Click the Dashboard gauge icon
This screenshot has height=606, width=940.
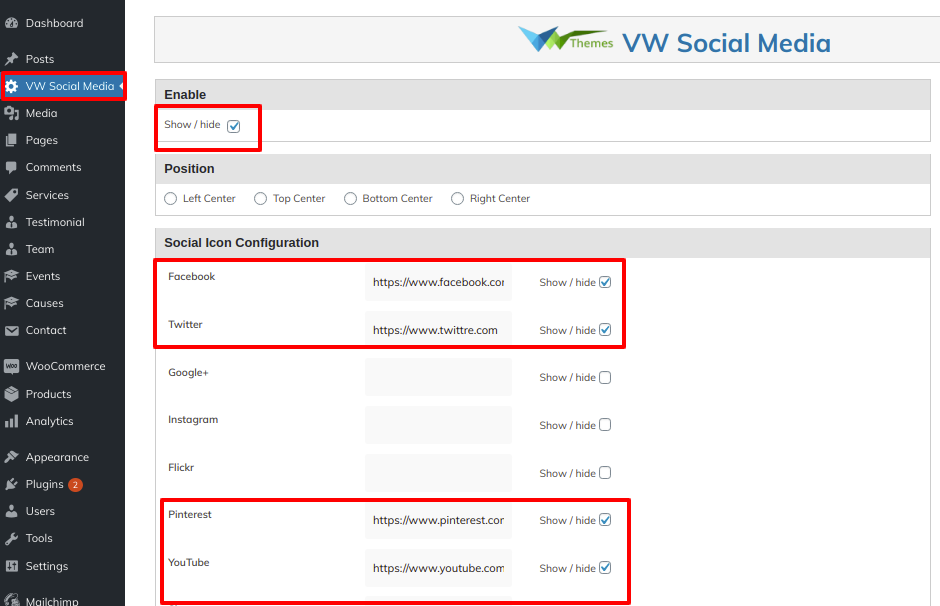tap(12, 23)
